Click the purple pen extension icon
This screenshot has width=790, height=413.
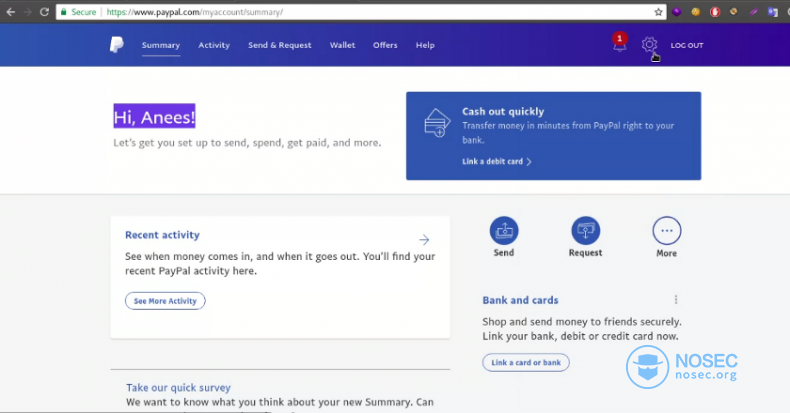[x=753, y=12]
